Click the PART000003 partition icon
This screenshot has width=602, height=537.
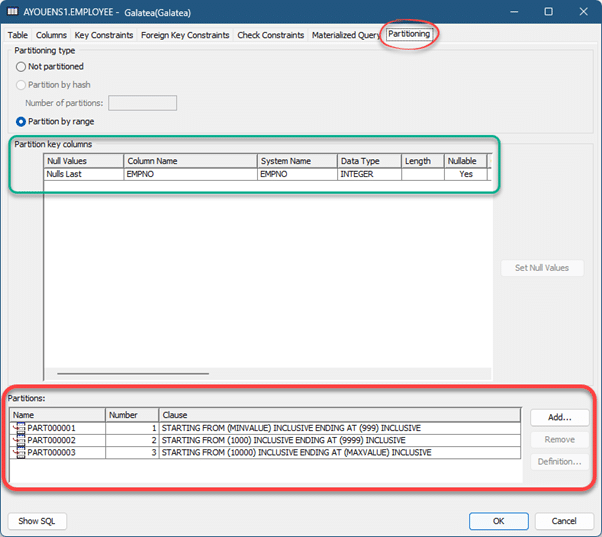tap(19, 452)
